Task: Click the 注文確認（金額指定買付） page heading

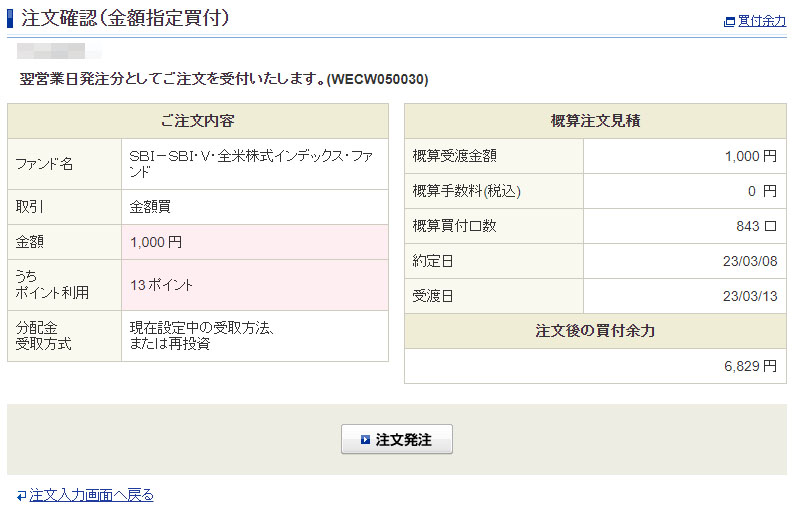Action: (x=125, y=17)
